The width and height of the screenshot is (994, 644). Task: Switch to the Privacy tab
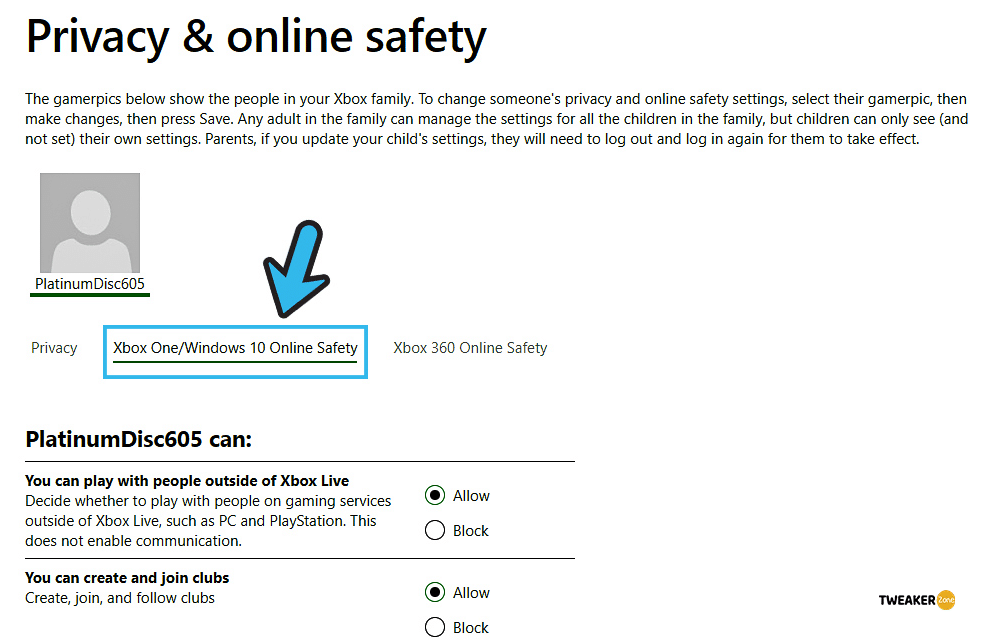54,348
